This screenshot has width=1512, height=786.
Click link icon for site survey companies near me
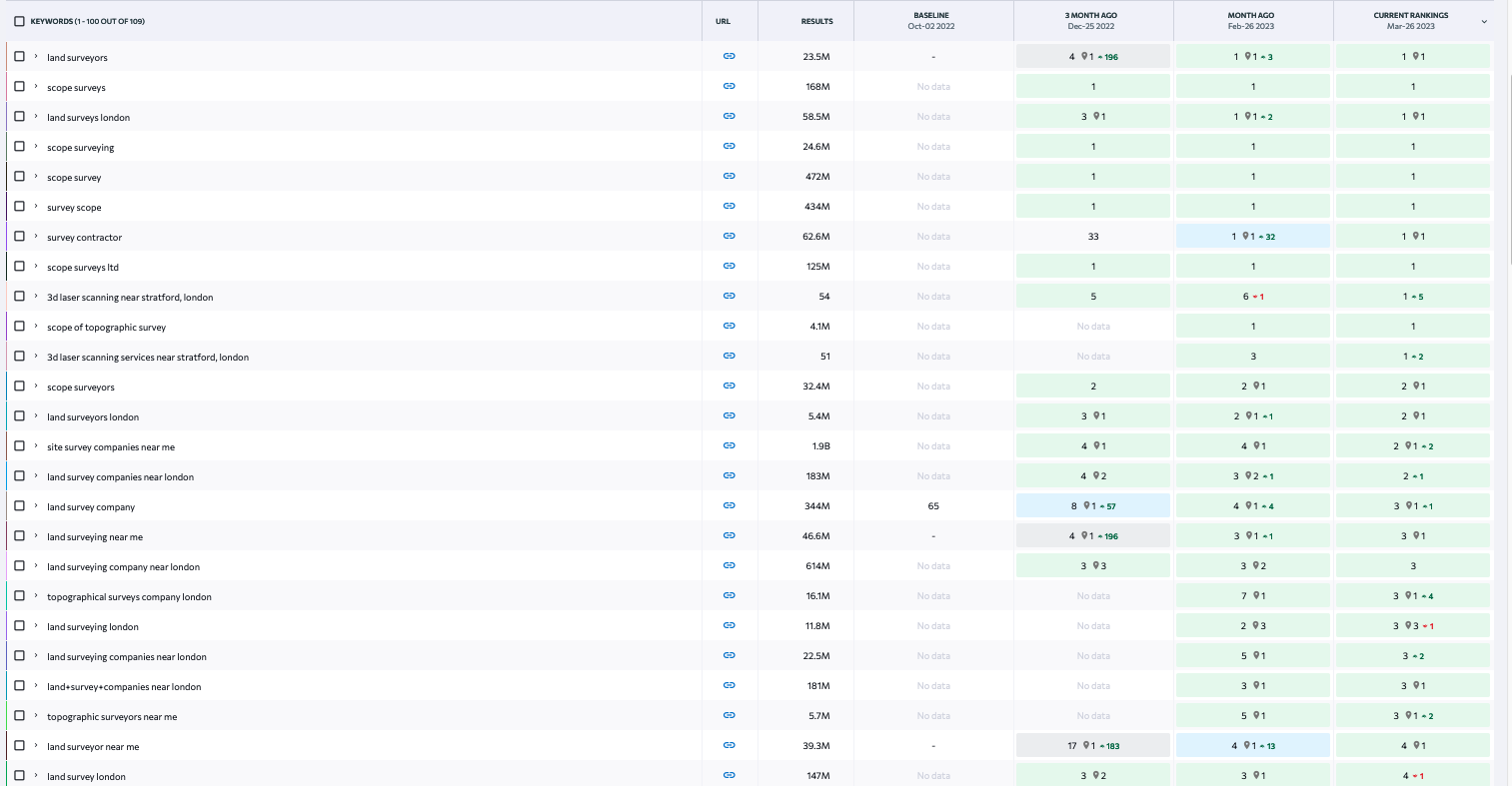click(x=729, y=446)
